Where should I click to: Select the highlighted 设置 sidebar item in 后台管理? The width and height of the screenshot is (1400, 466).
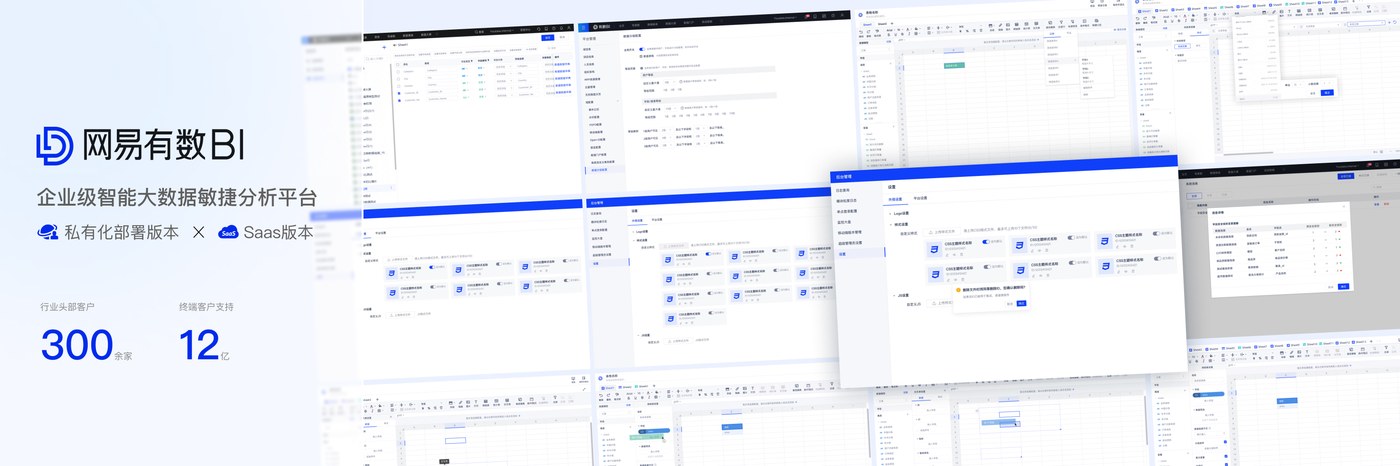point(858,253)
